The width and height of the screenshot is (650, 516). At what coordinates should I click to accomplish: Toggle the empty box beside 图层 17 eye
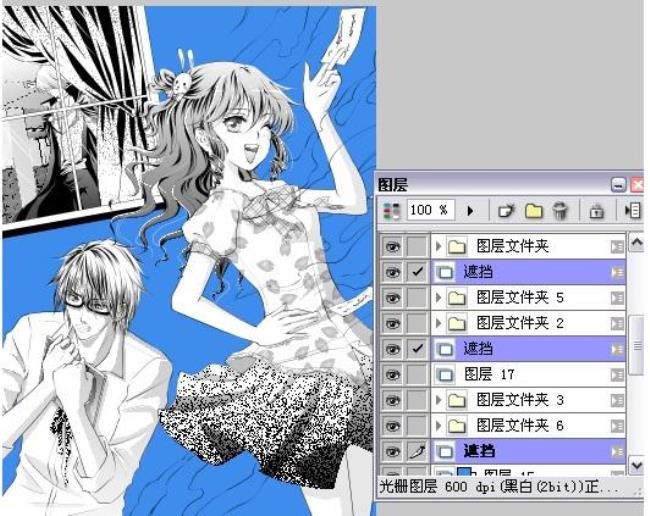pyautogui.click(x=417, y=375)
